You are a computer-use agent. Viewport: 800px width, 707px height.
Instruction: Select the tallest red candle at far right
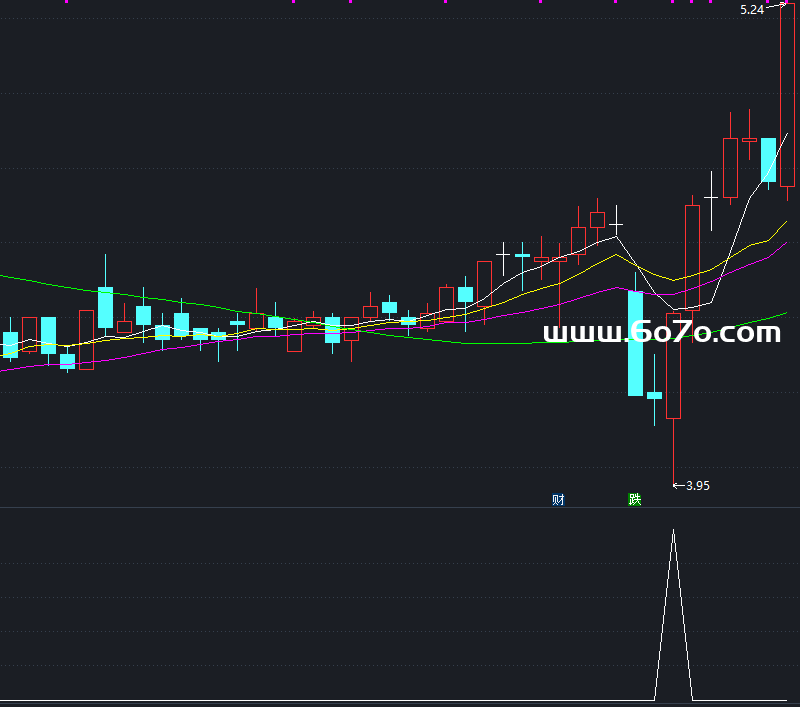click(x=787, y=95)
